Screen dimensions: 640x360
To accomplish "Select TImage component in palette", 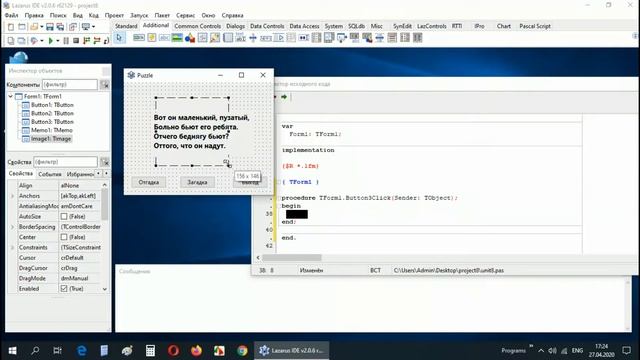I will click(x=177, y=38).
